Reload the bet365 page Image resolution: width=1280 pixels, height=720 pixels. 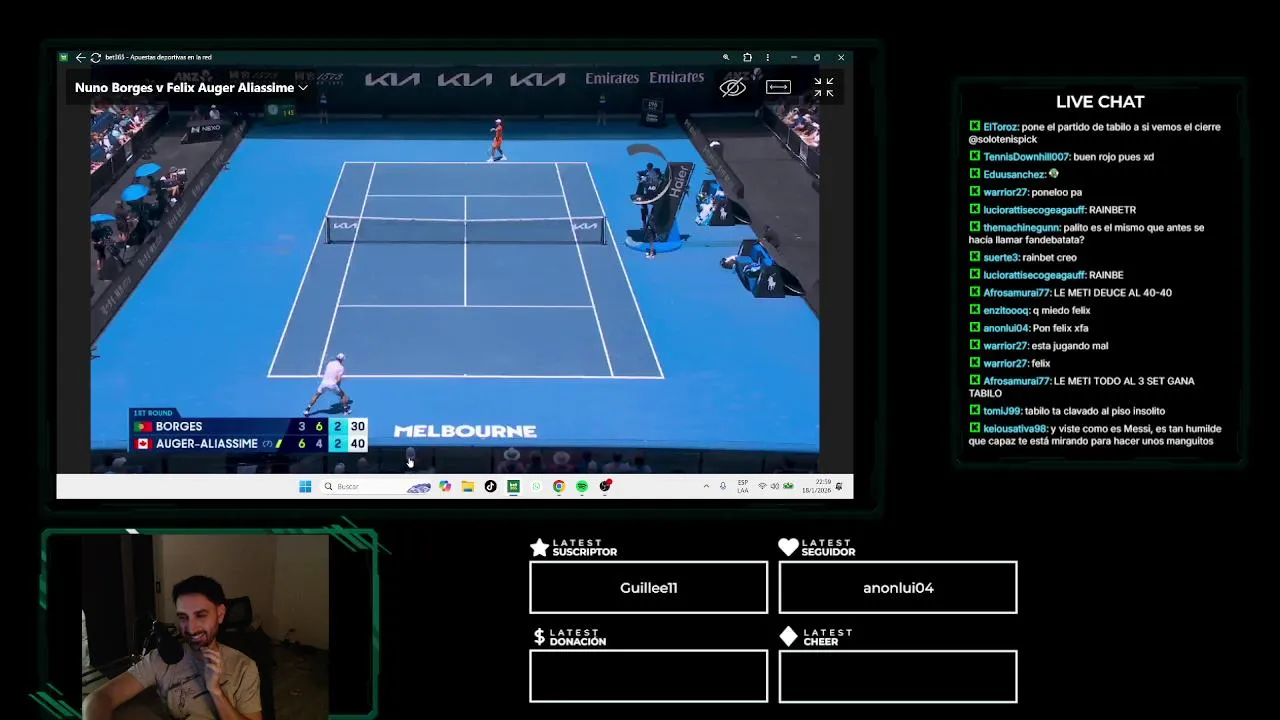click(95, 58)
